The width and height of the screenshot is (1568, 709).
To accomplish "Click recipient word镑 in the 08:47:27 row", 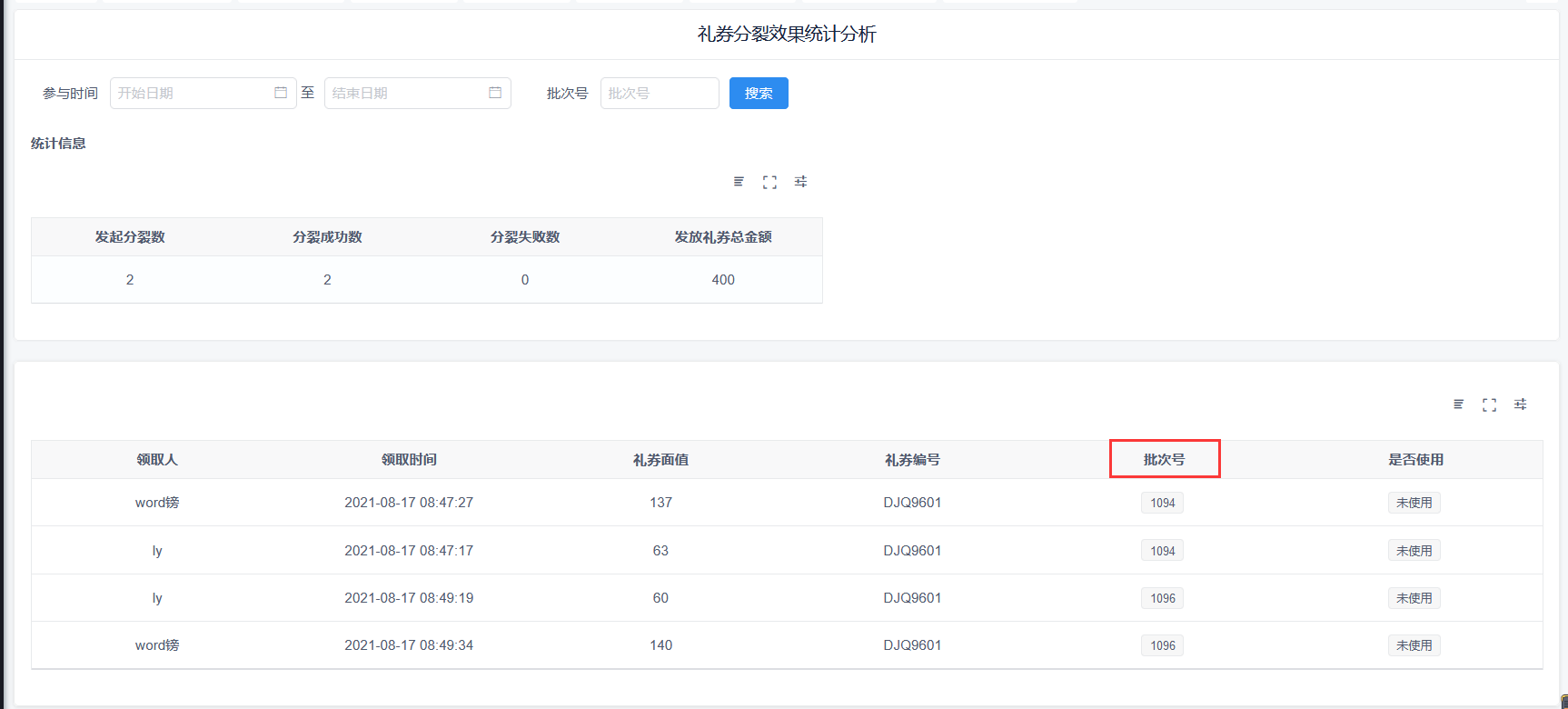I will pyautogui.click(x=157, y=503).
